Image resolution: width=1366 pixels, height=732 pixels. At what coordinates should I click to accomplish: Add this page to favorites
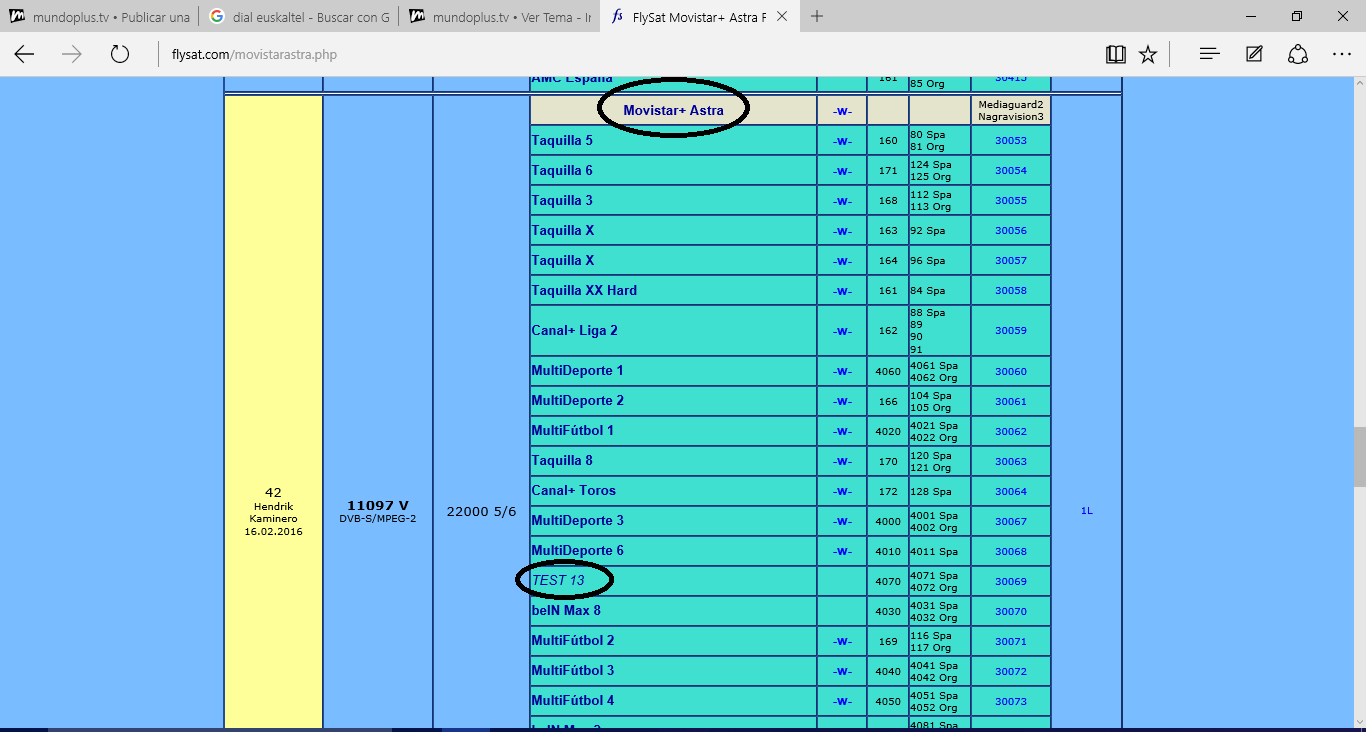pos(1148,54)
